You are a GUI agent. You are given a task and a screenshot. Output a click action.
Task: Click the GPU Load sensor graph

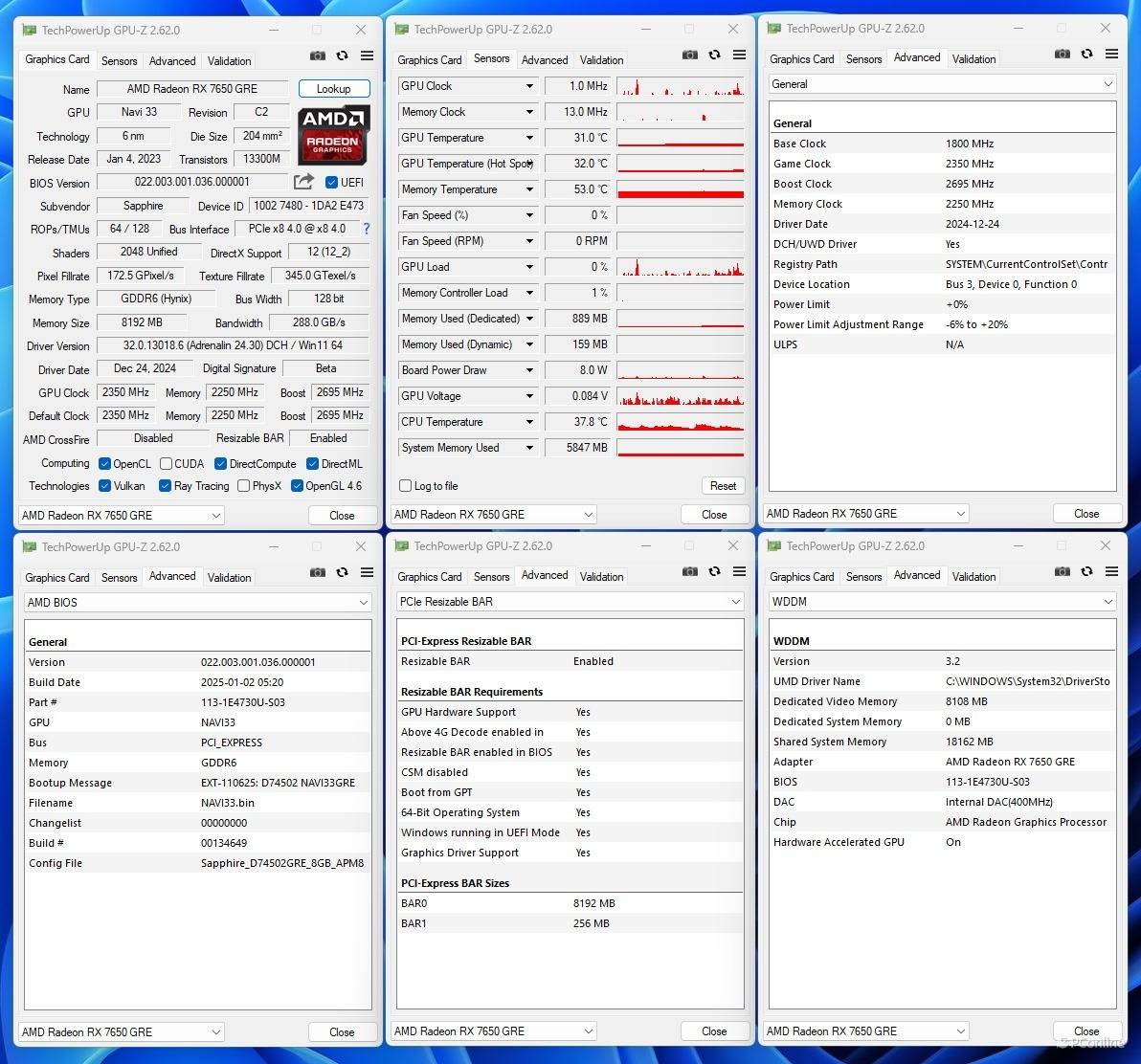coord(680,267)
